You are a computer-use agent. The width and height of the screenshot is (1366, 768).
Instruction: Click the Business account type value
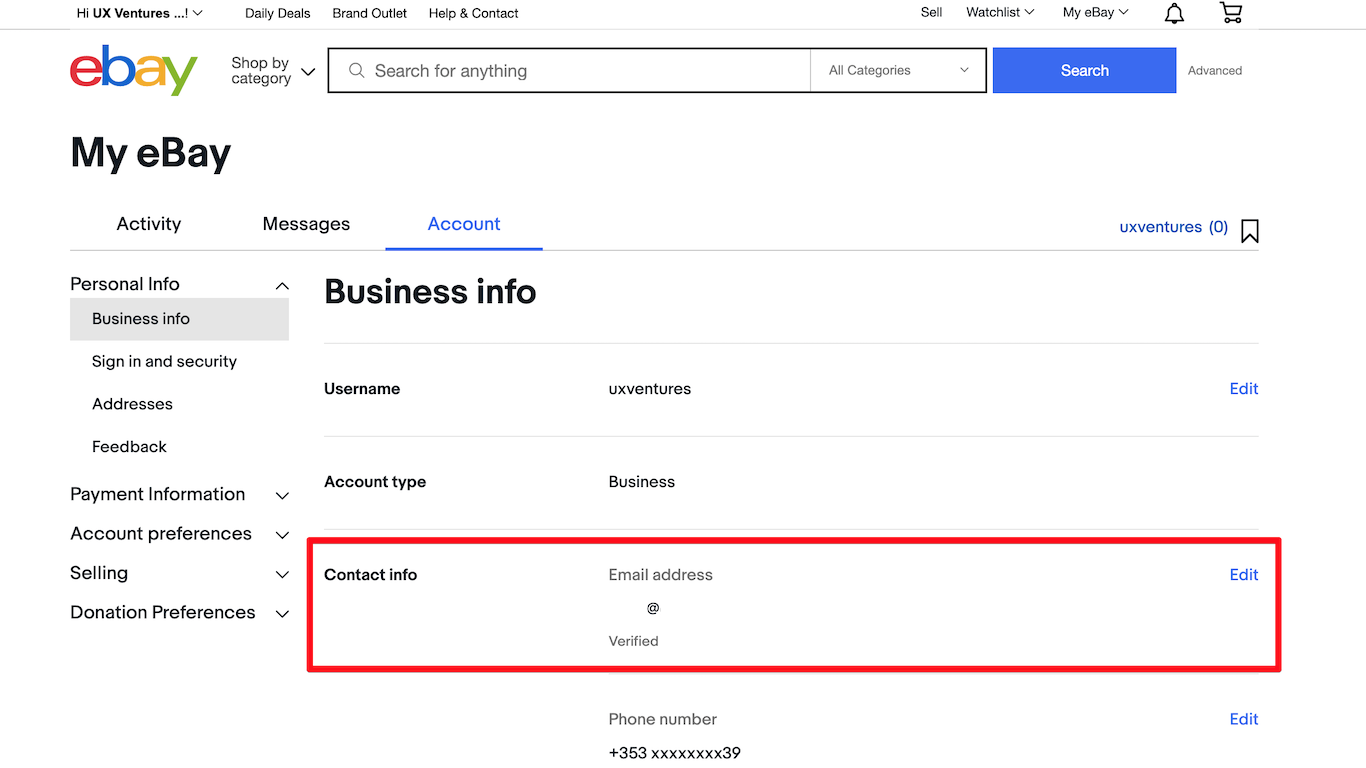[x=642, y=482]
